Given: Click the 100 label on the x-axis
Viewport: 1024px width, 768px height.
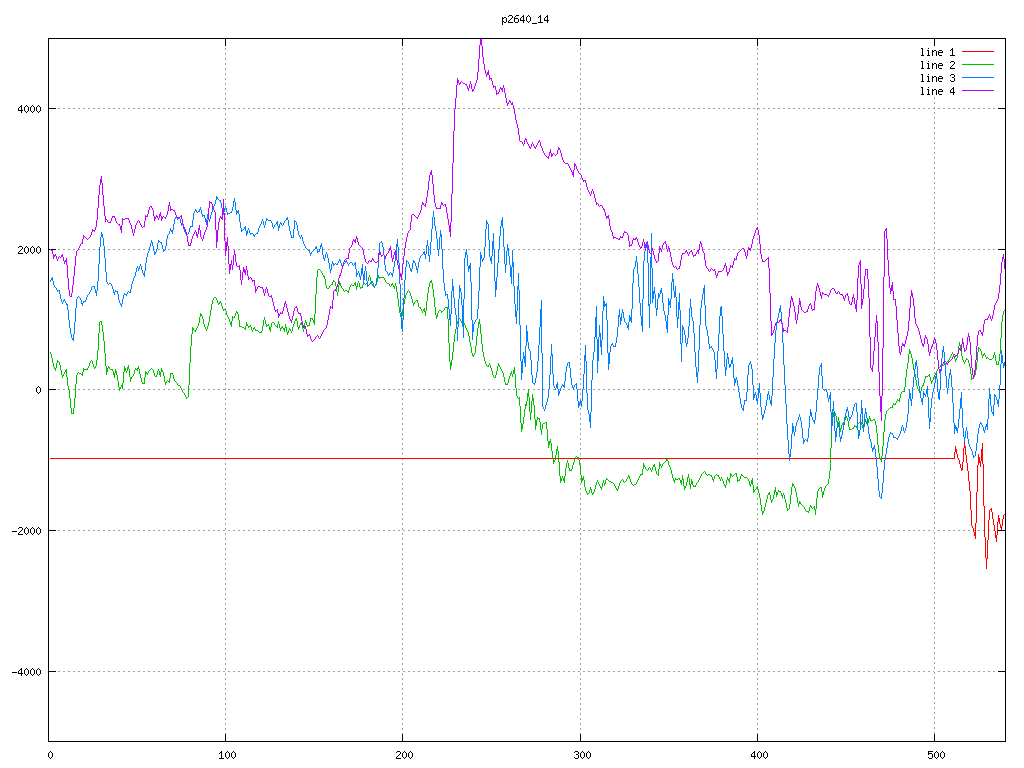Looking at the screenshot, I should click(226, 756).
